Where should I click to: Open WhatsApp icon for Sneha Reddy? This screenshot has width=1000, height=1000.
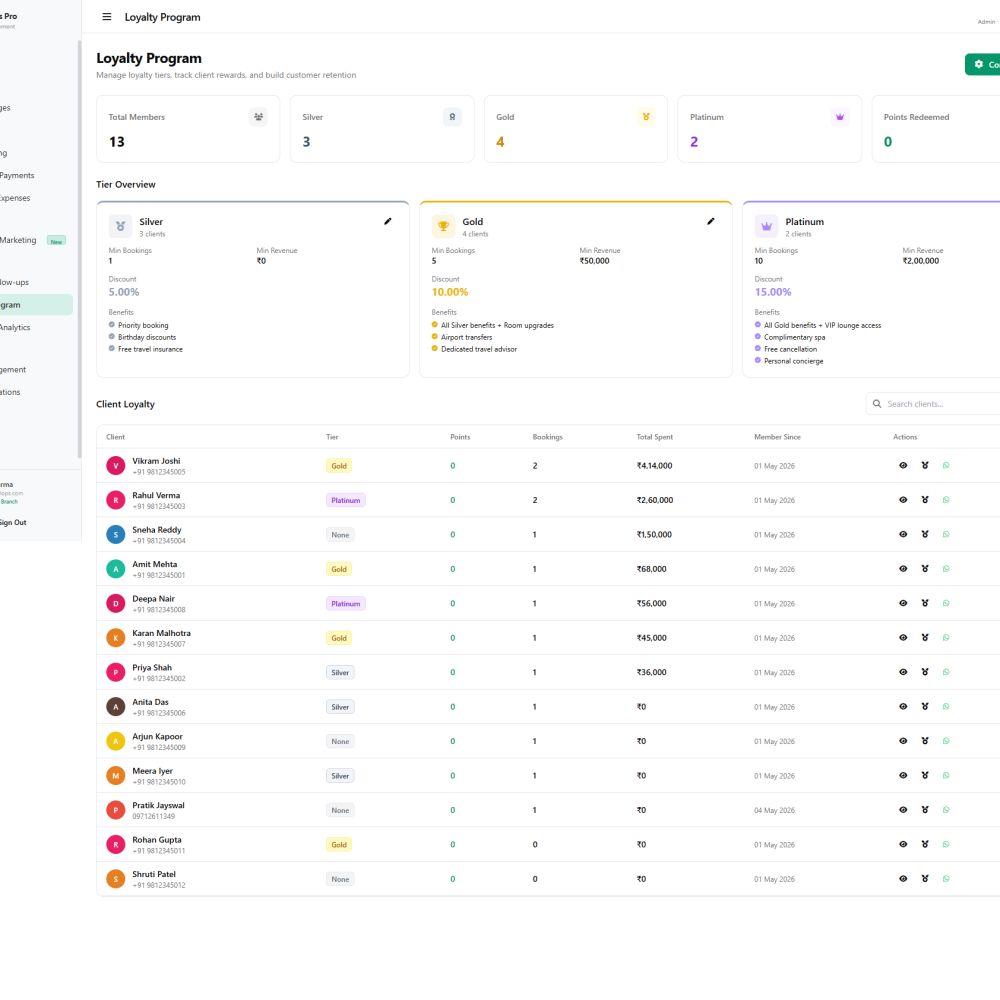point(946,534)
